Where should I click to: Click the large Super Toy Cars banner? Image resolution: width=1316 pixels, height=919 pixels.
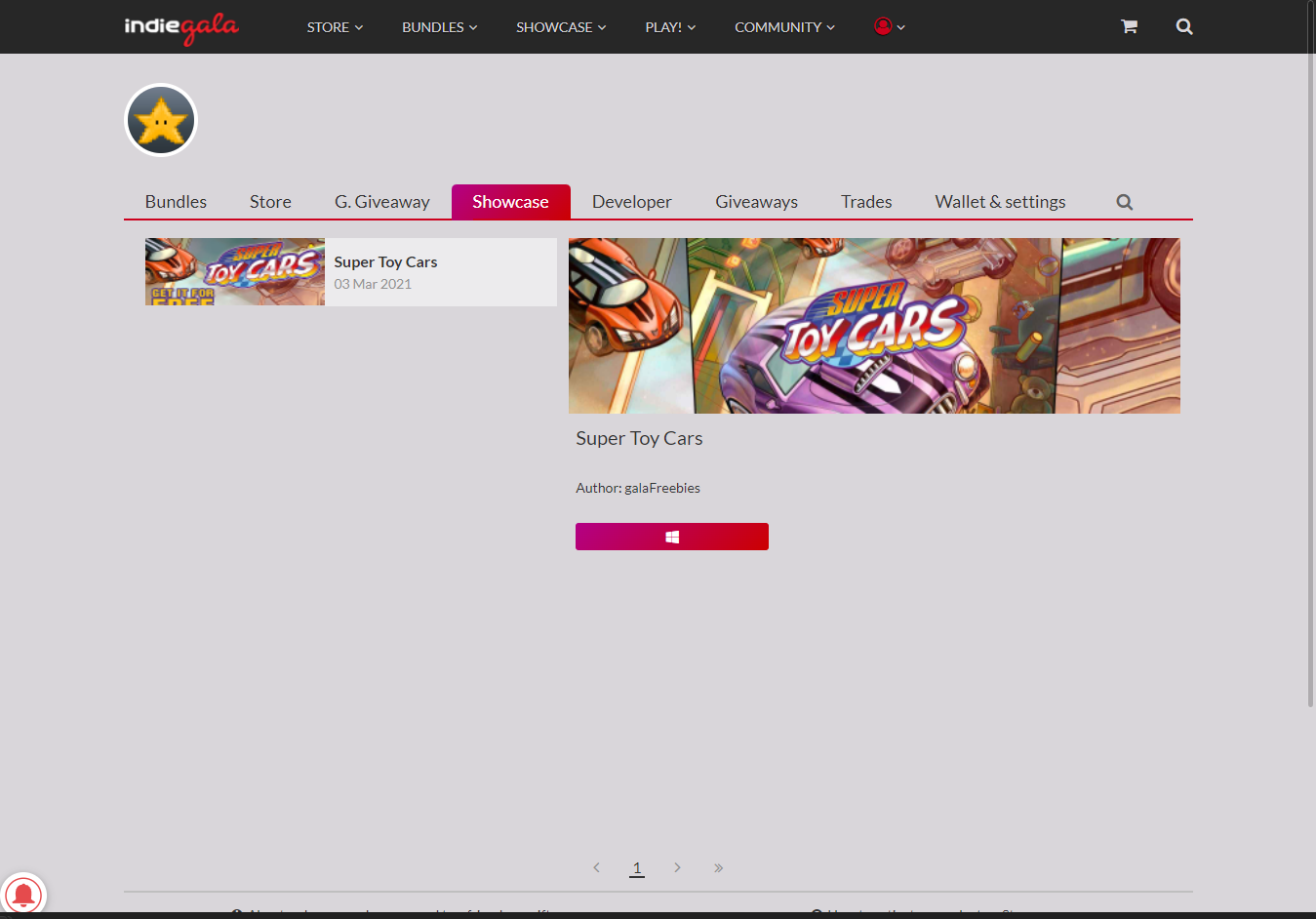[x=874, y=326]
